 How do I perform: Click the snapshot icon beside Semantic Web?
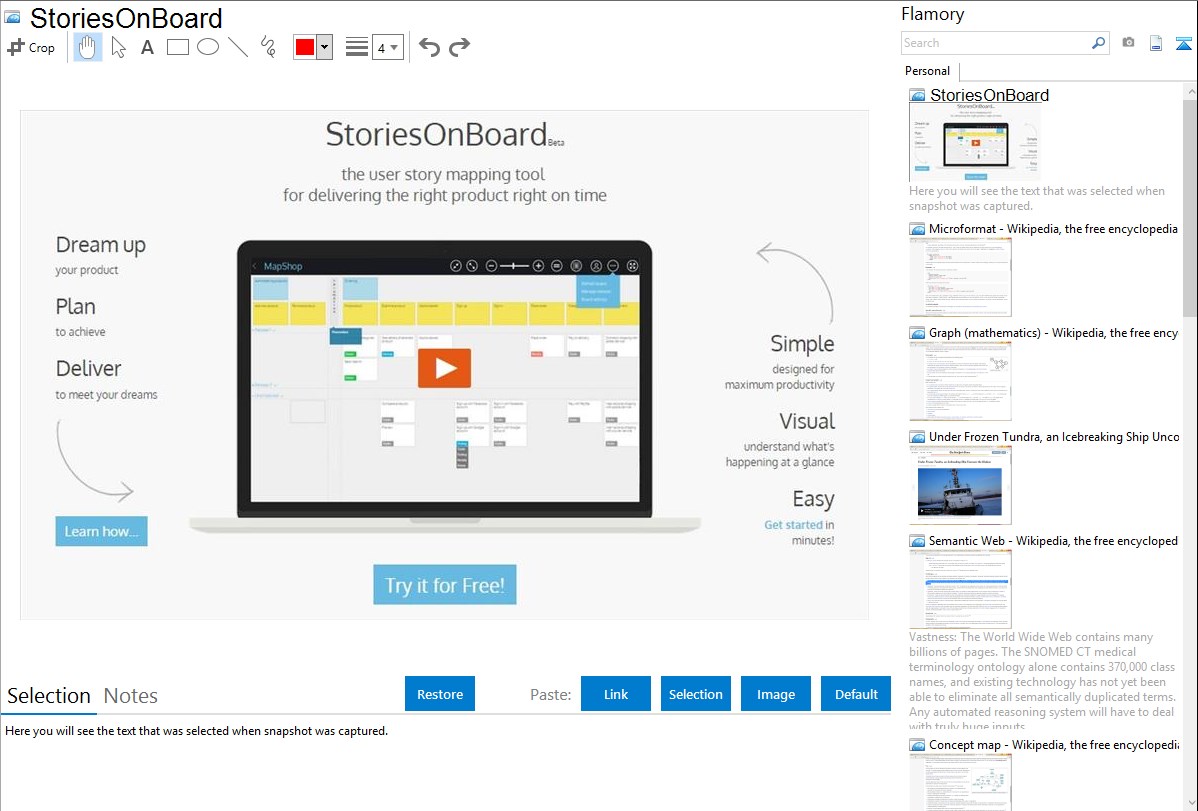tap(917, 540)
